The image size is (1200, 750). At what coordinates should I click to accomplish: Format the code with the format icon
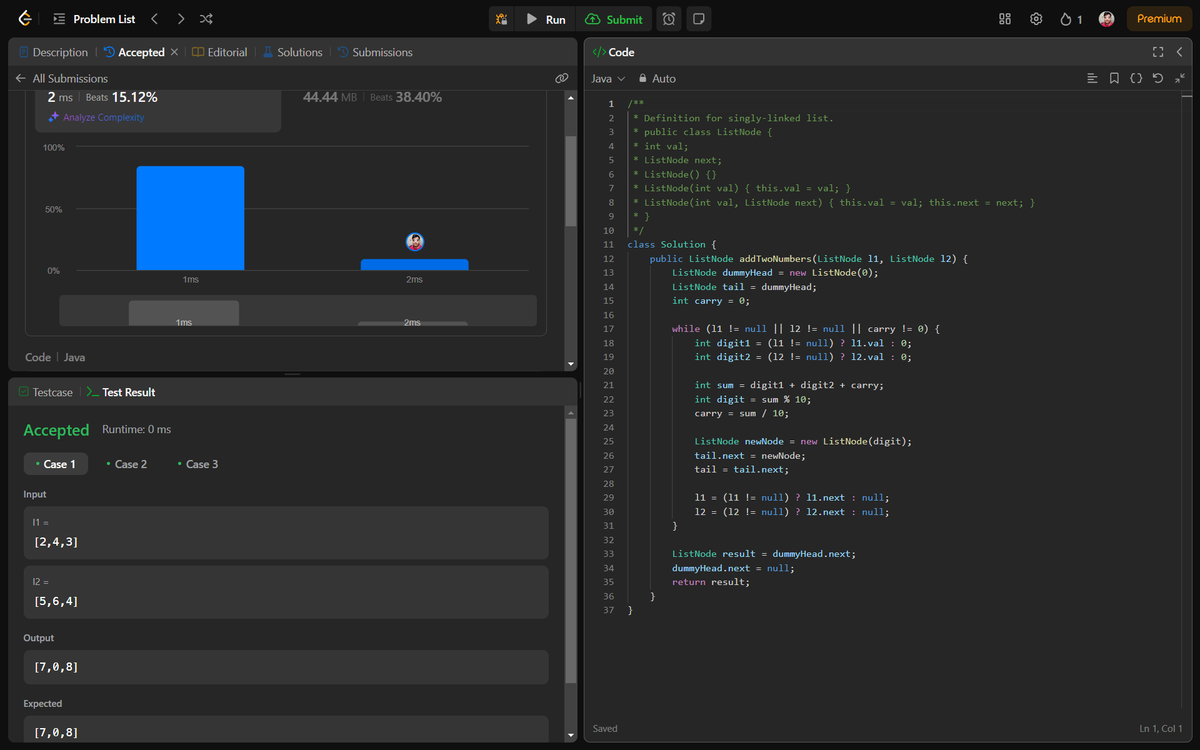pos(1093,78)
